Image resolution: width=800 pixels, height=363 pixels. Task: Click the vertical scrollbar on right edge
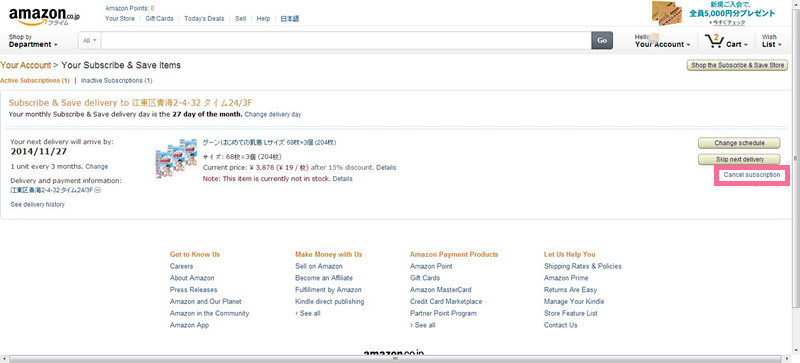(796, 158)
